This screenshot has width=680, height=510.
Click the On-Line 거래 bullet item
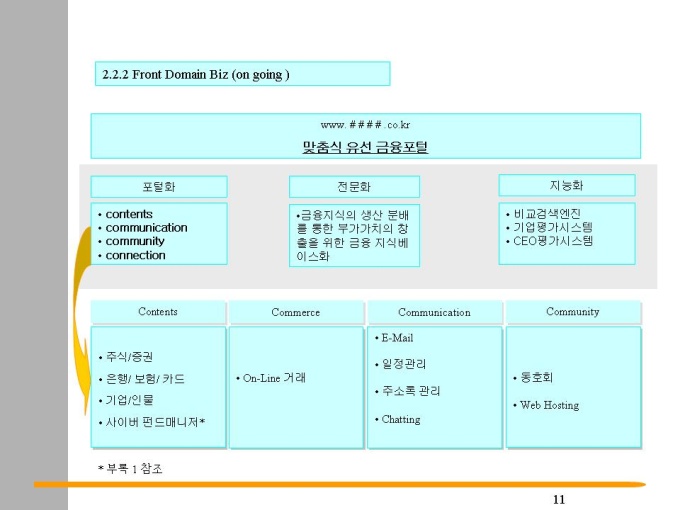[x=271, y=378]
